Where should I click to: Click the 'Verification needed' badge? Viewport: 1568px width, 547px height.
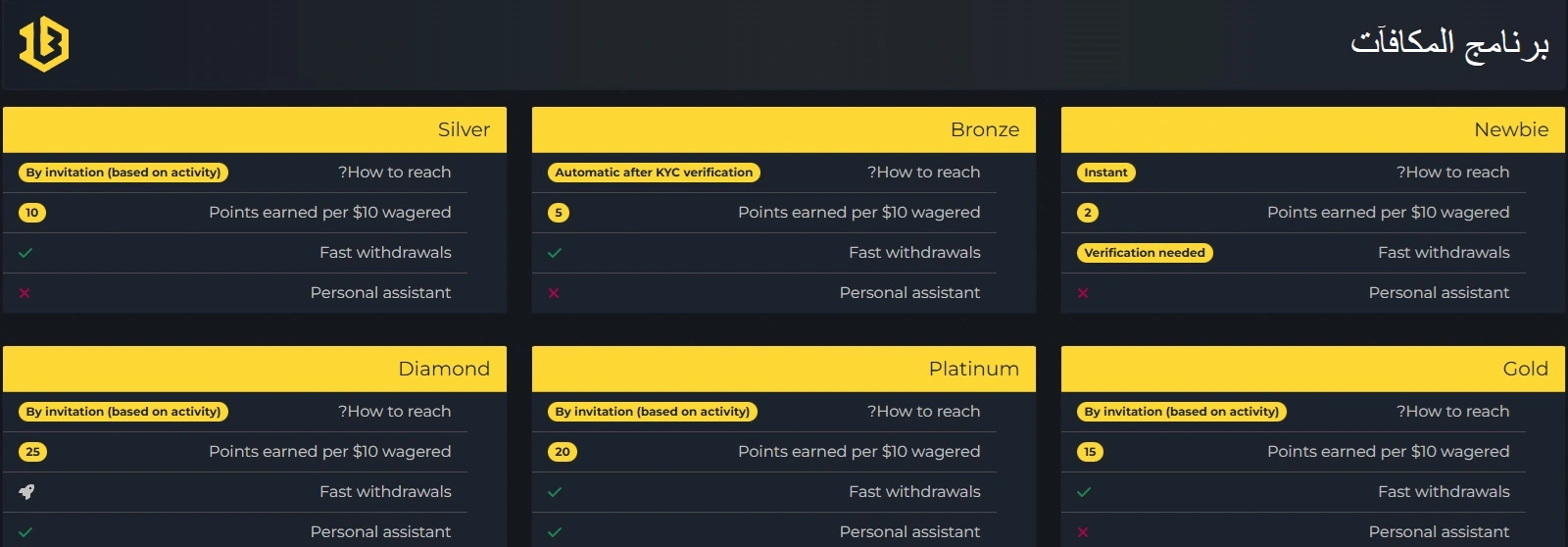(x=1145, y=253)
